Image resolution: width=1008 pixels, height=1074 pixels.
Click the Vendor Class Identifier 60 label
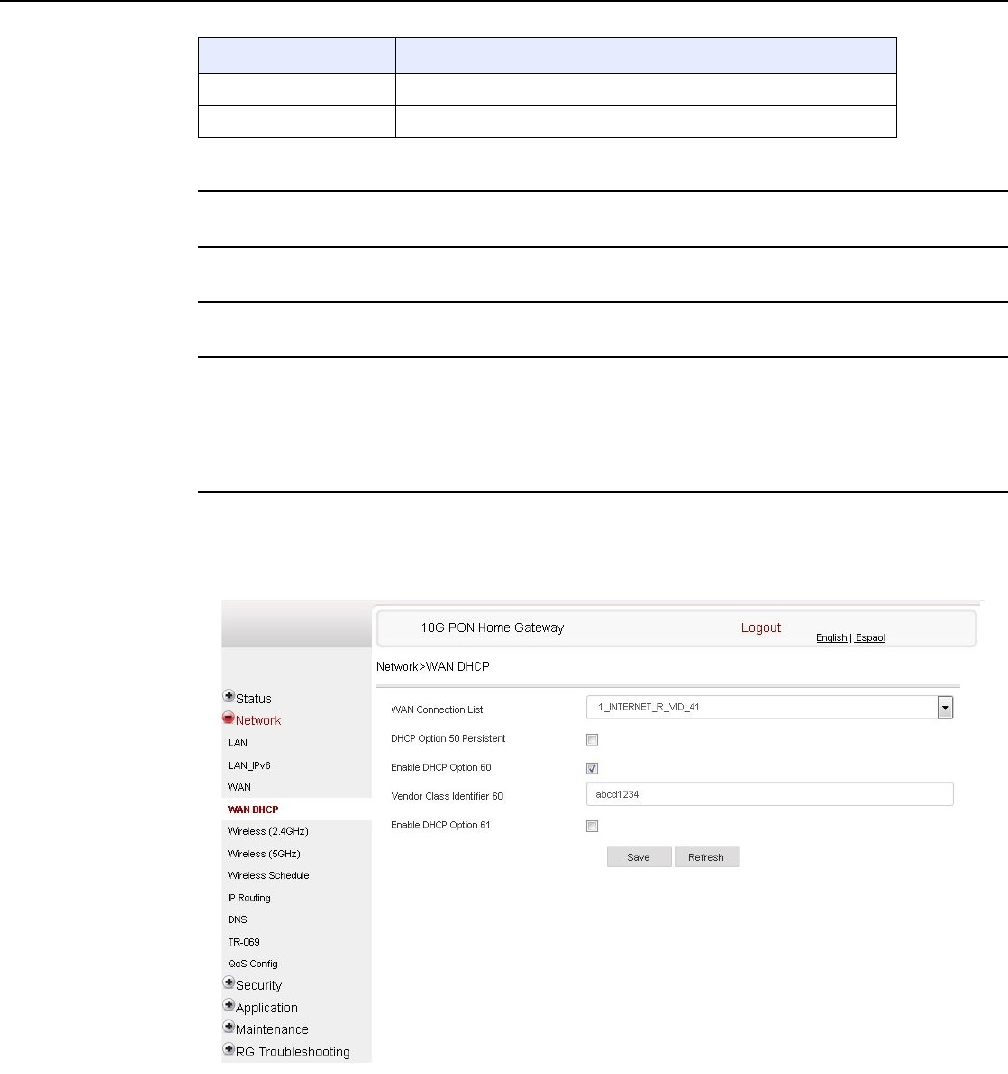pos(447,797)
